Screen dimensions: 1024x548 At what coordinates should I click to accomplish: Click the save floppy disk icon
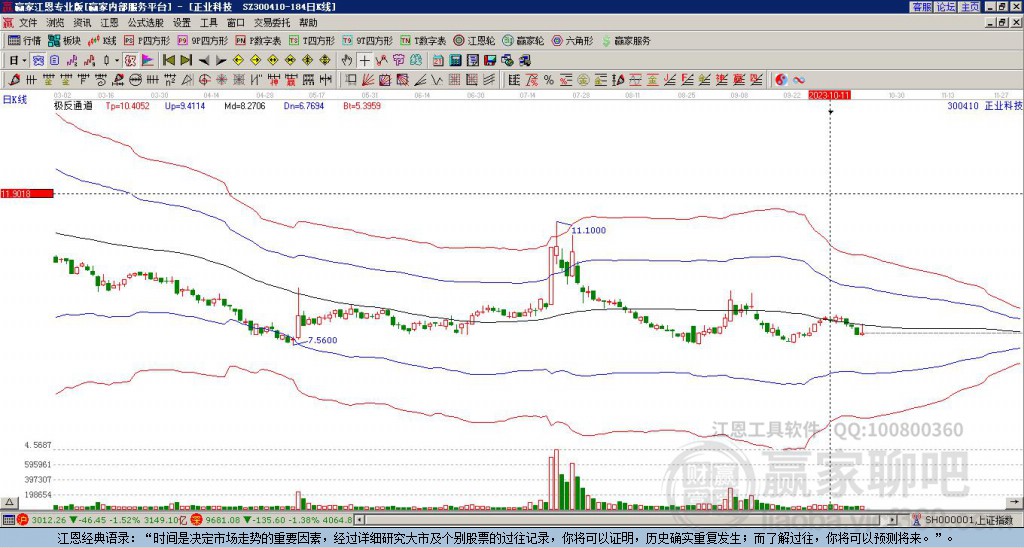490,61
